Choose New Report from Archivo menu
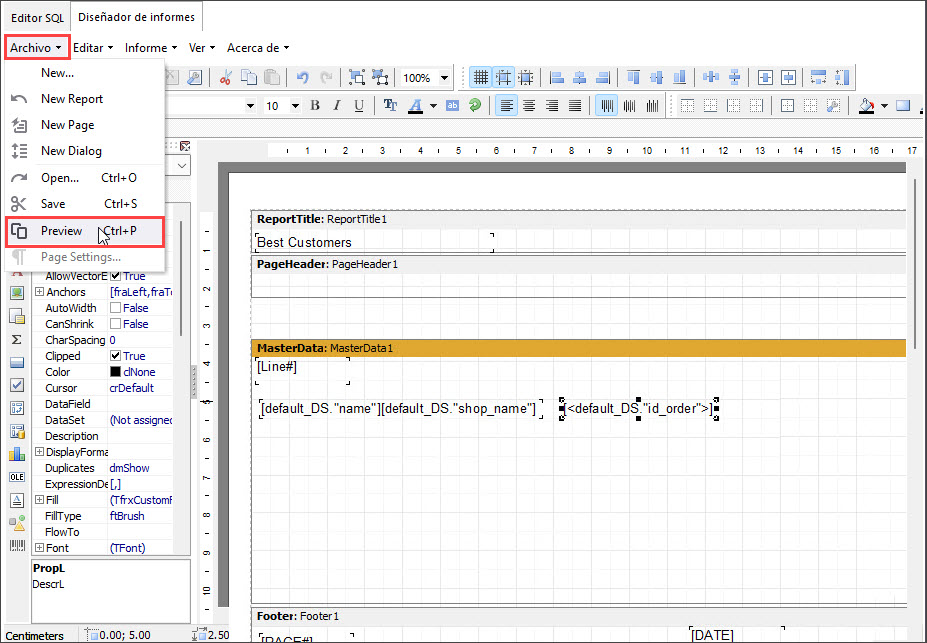927x643 pixels. (x=84, y=99)
